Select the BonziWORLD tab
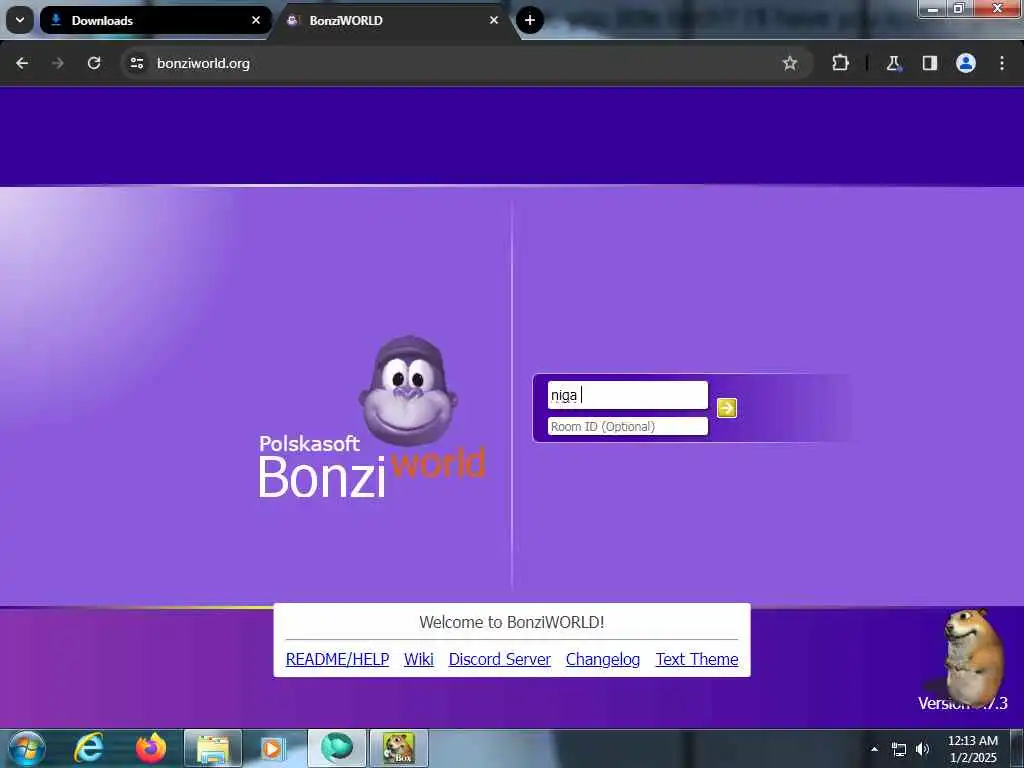This screenshot has width=1024, height=768. pyautogui.click(x=392, y=20)
